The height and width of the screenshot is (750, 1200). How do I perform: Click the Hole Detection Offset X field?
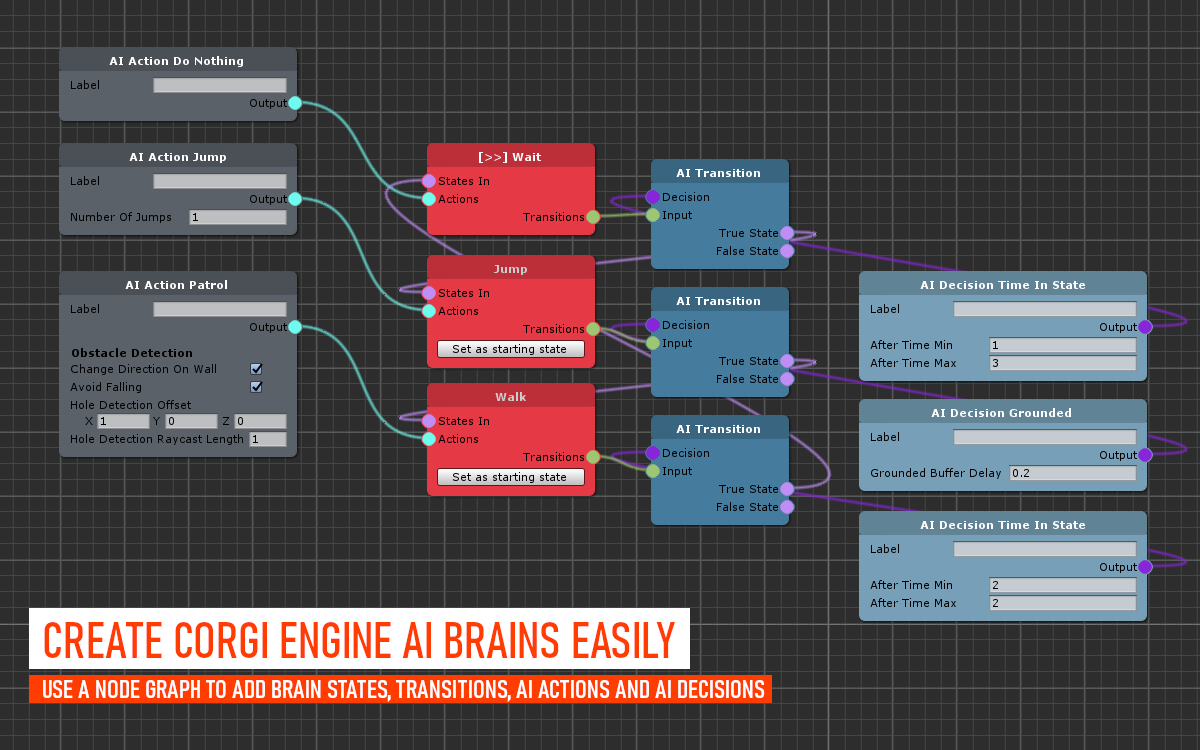[123, 421]
